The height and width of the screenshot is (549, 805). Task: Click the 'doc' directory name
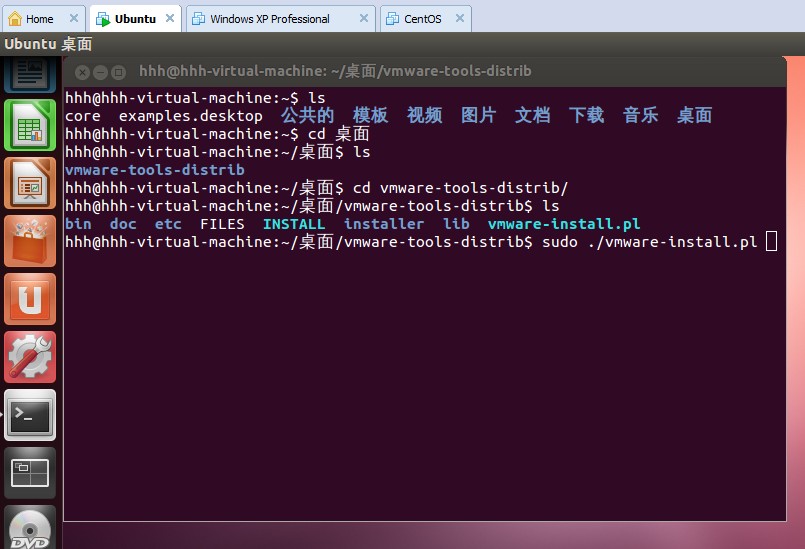pyautogui.click(x=123, y=224)
